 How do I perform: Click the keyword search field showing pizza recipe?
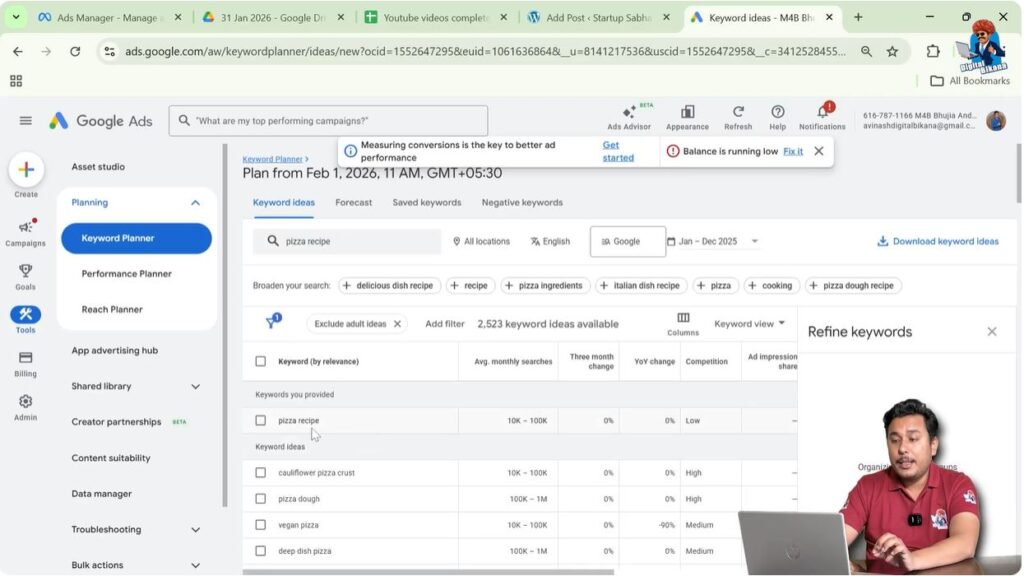pyautogui.click(x=347, y=241)
